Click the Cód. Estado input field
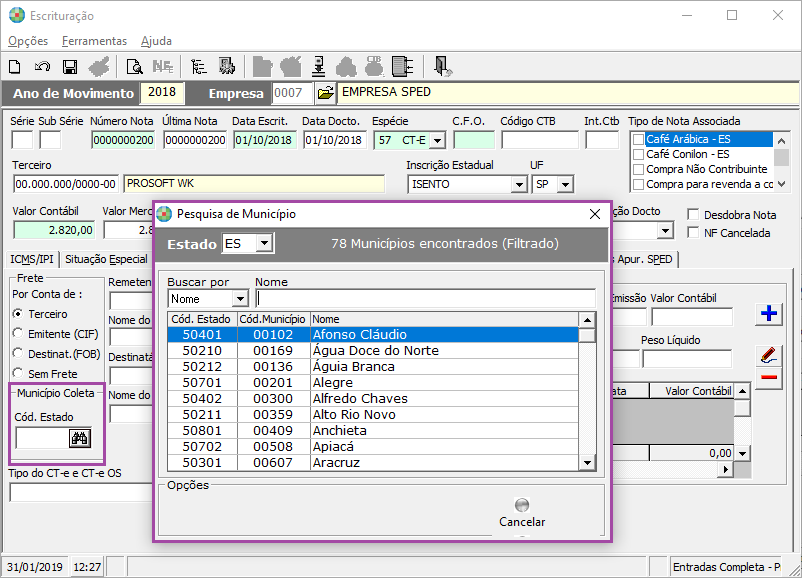 coord(42,438)
